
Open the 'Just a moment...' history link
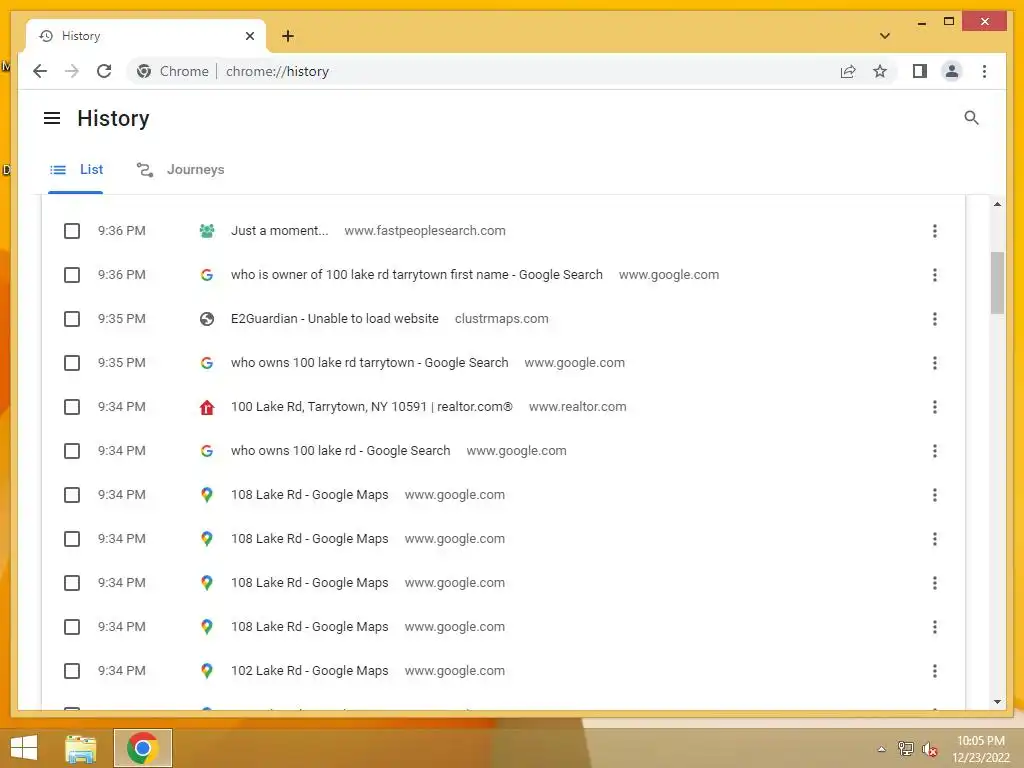pyautogui.click(x=280, y=231)
